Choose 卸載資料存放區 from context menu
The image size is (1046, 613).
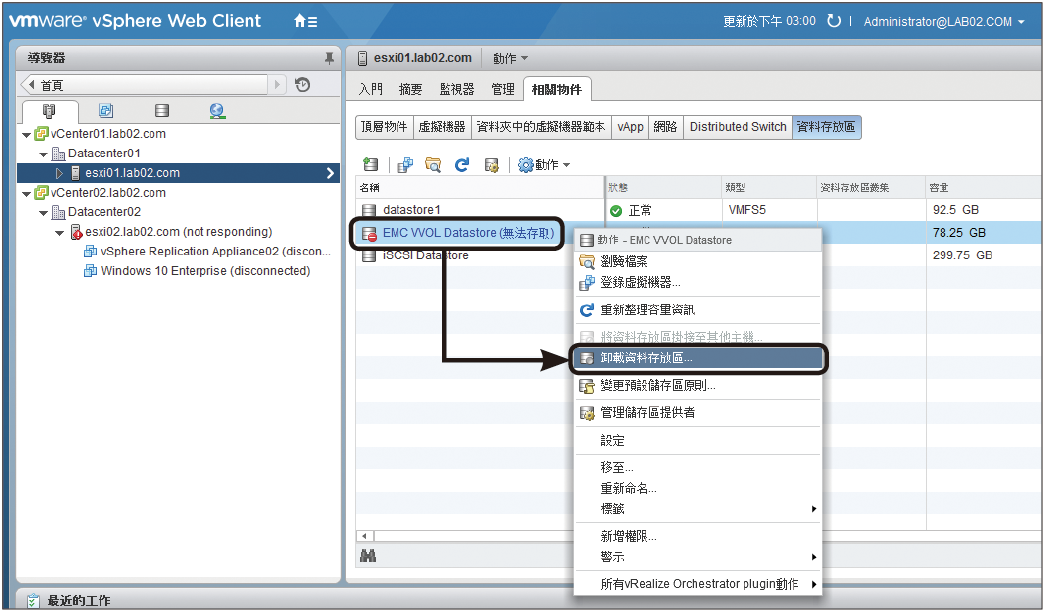698,358
